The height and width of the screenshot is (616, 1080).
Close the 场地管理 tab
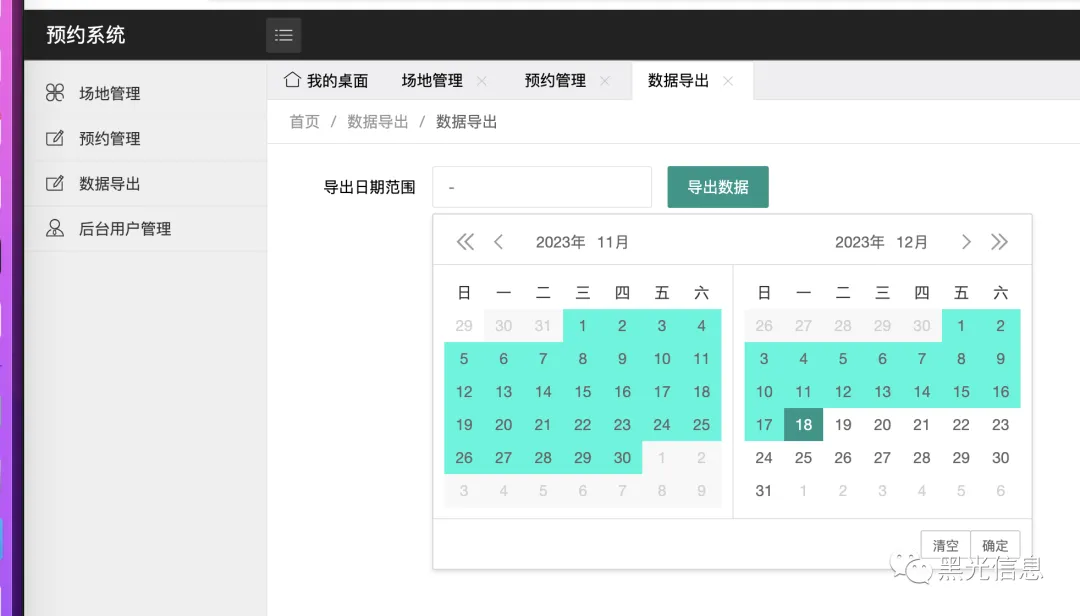tap(482, 81)
